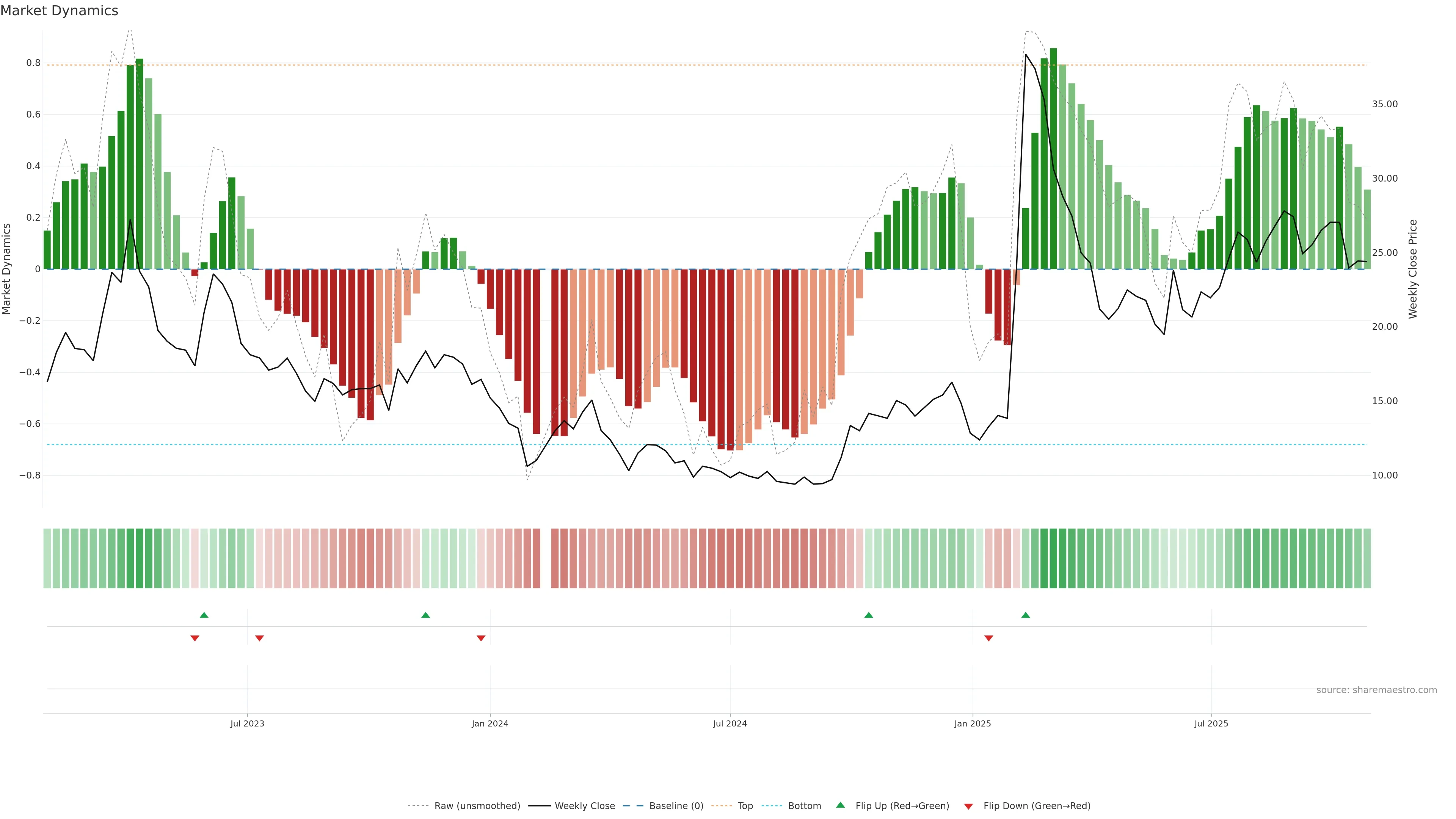Click the Jul 2024 x-axis label
This screenshot has width=1456, height=819.
[730, 723]
